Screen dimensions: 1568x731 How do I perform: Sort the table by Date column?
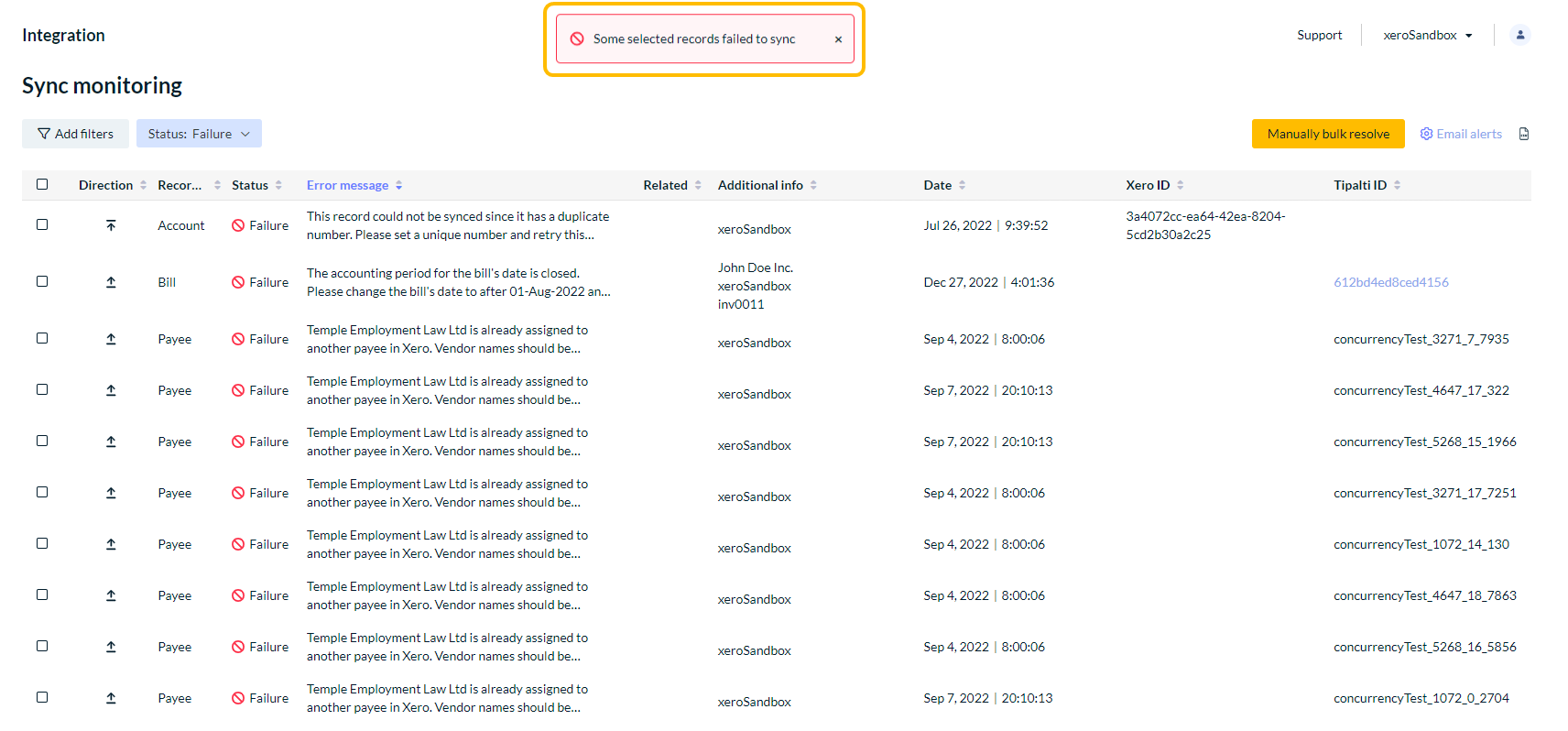point(962,185)
